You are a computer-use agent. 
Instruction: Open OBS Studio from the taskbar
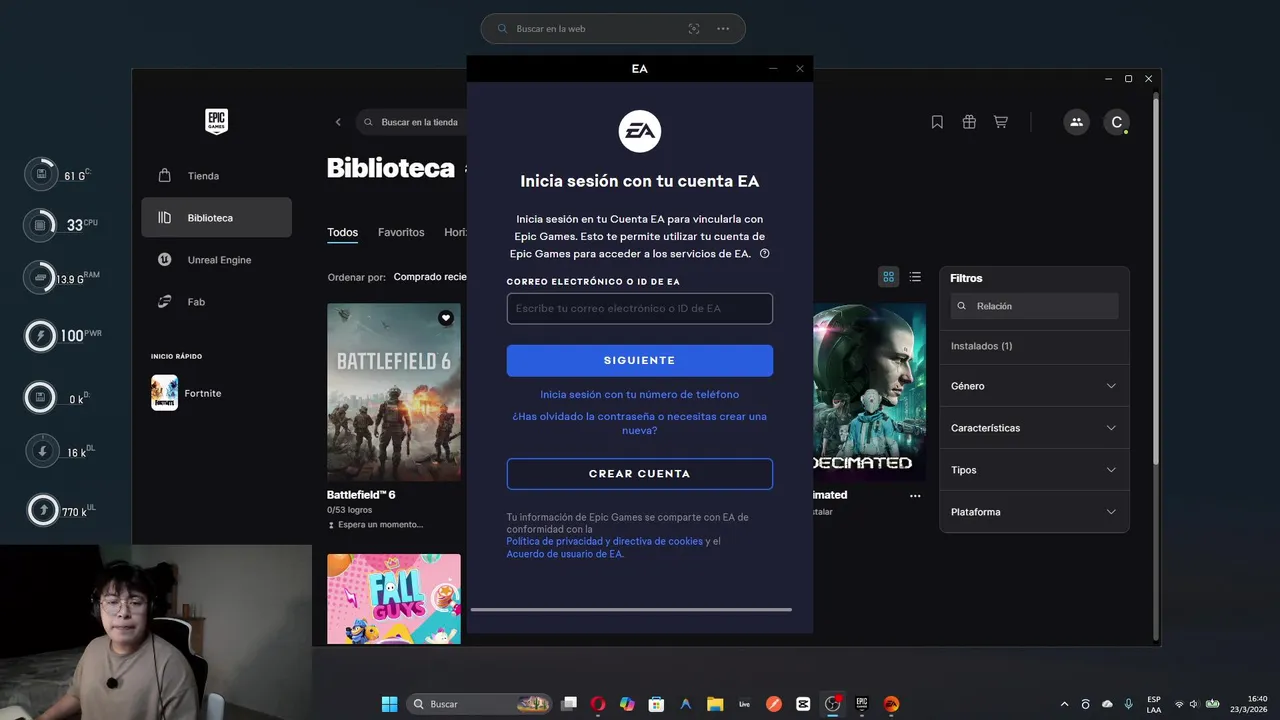(x=832, y=704)
